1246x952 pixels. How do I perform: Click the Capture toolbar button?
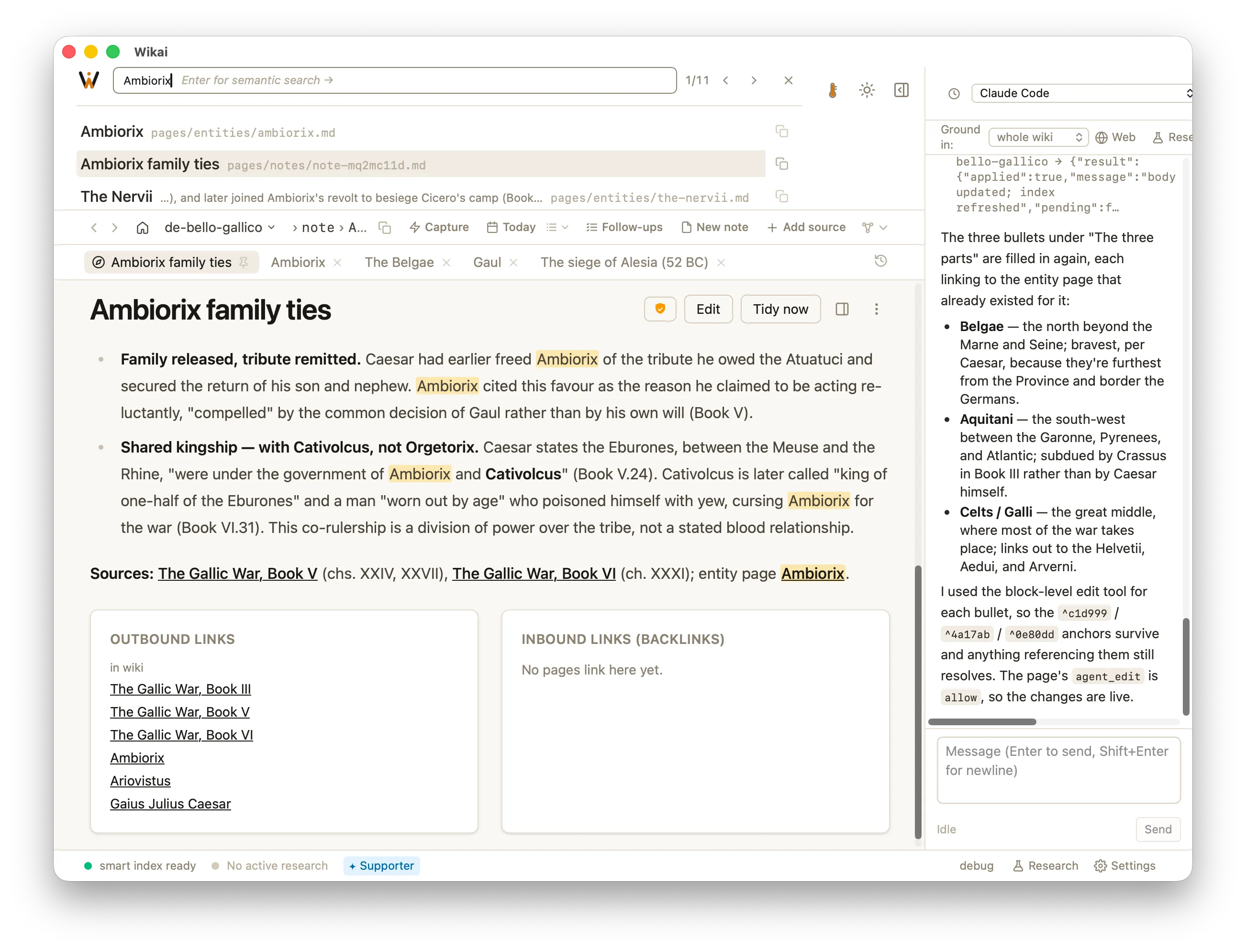tap(439, 227)
